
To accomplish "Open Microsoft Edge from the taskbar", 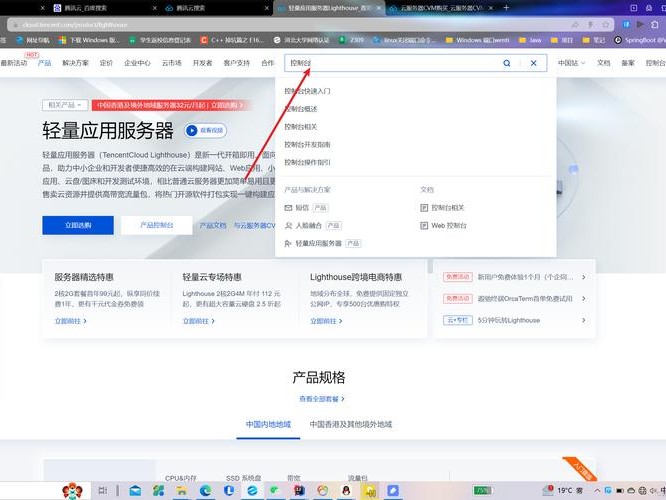I will click(x=206, y=491).
